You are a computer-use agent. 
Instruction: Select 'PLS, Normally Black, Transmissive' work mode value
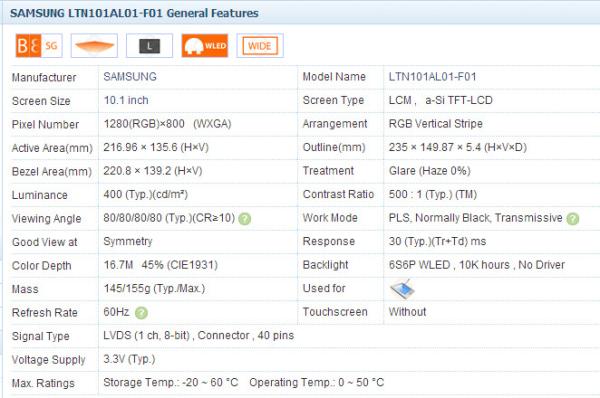(x=476, y=218)
